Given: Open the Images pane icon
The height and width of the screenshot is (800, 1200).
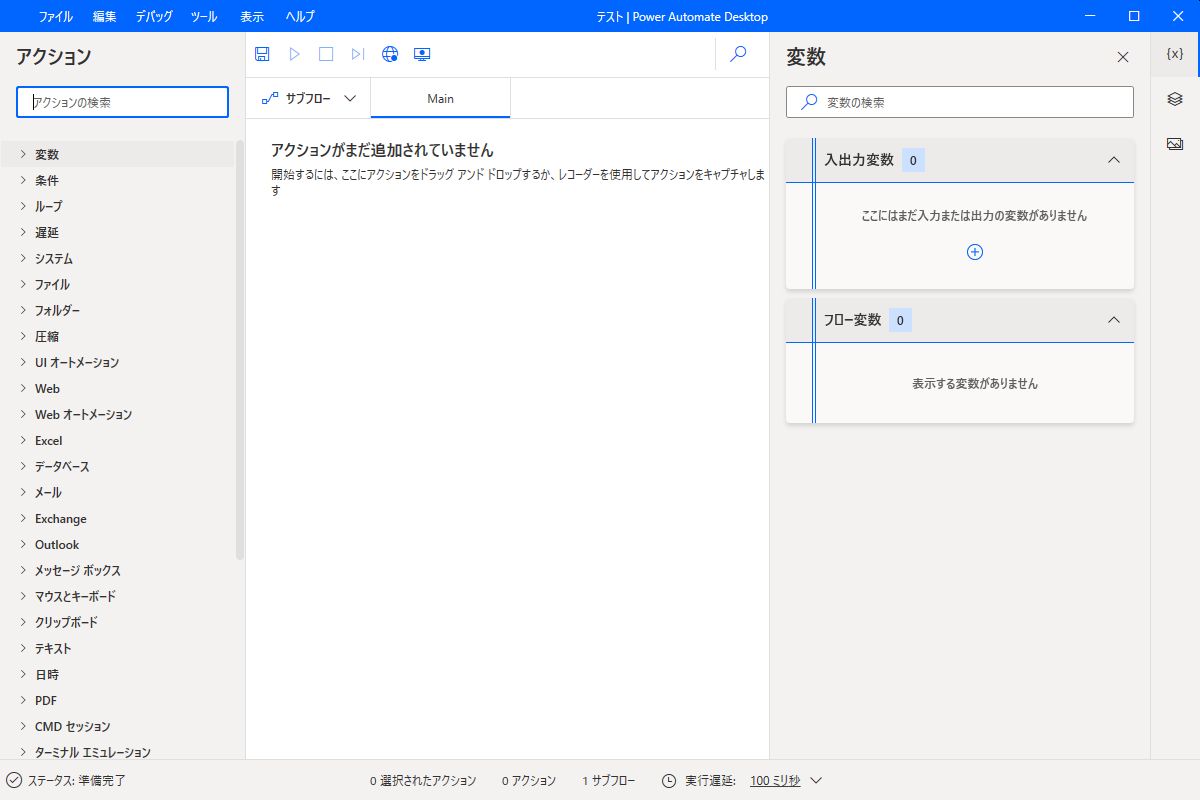Looking at the screenshot, I should pyautogui.click(x=1175, y=144).
